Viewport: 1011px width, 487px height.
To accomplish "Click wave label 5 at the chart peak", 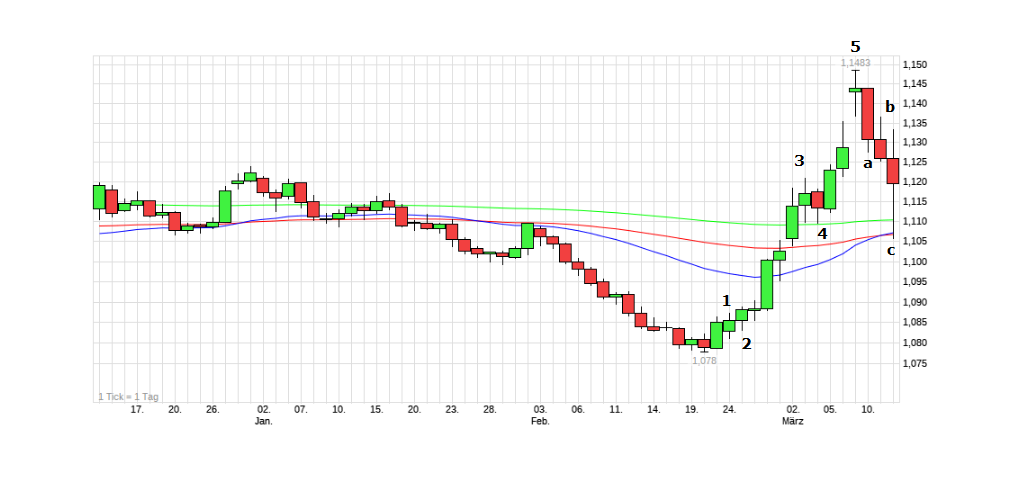I will (x=854, y=46).
